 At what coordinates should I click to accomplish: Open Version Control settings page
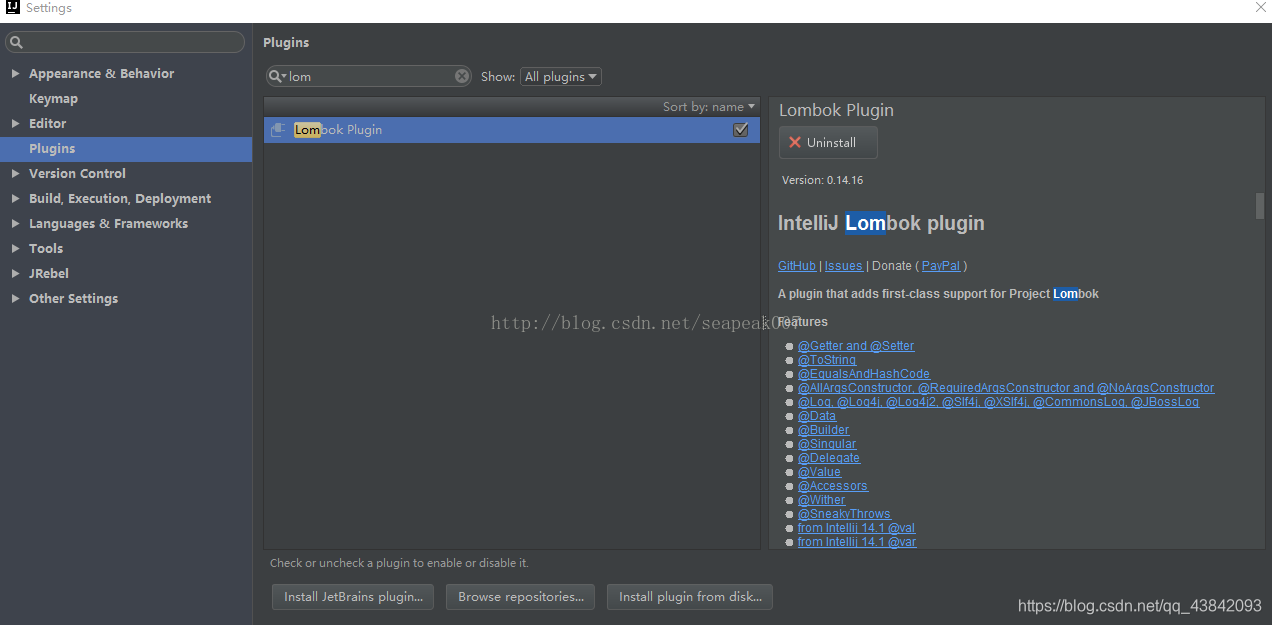[x=77, y=174]
